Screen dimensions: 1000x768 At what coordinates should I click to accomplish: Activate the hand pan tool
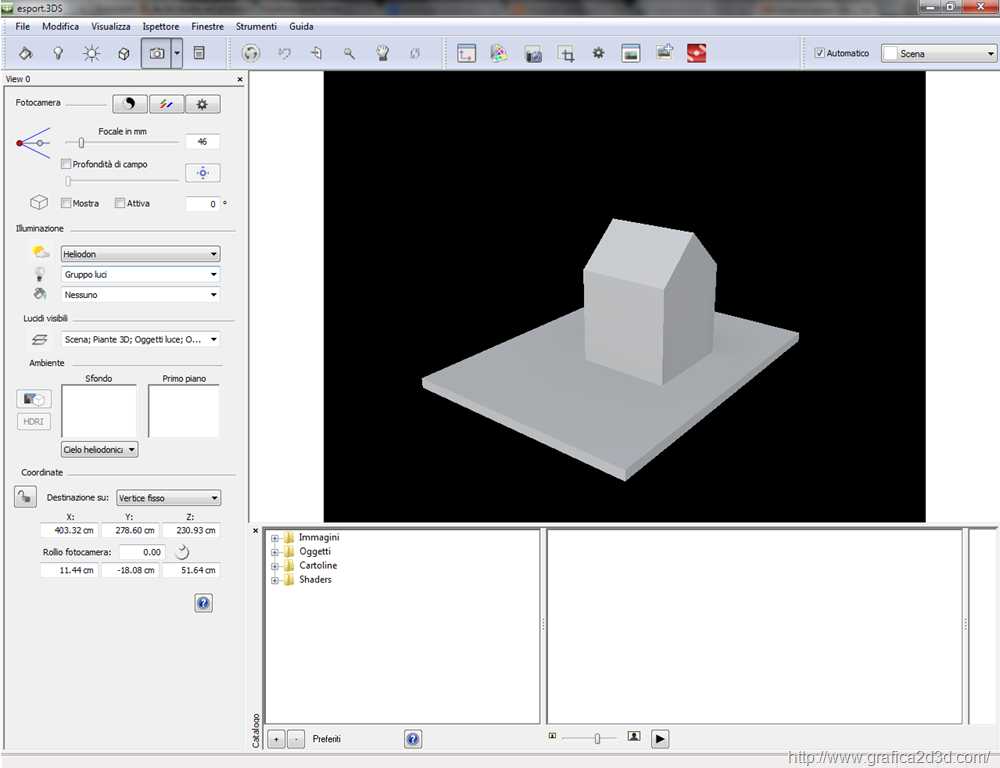[x=382, y=53]
